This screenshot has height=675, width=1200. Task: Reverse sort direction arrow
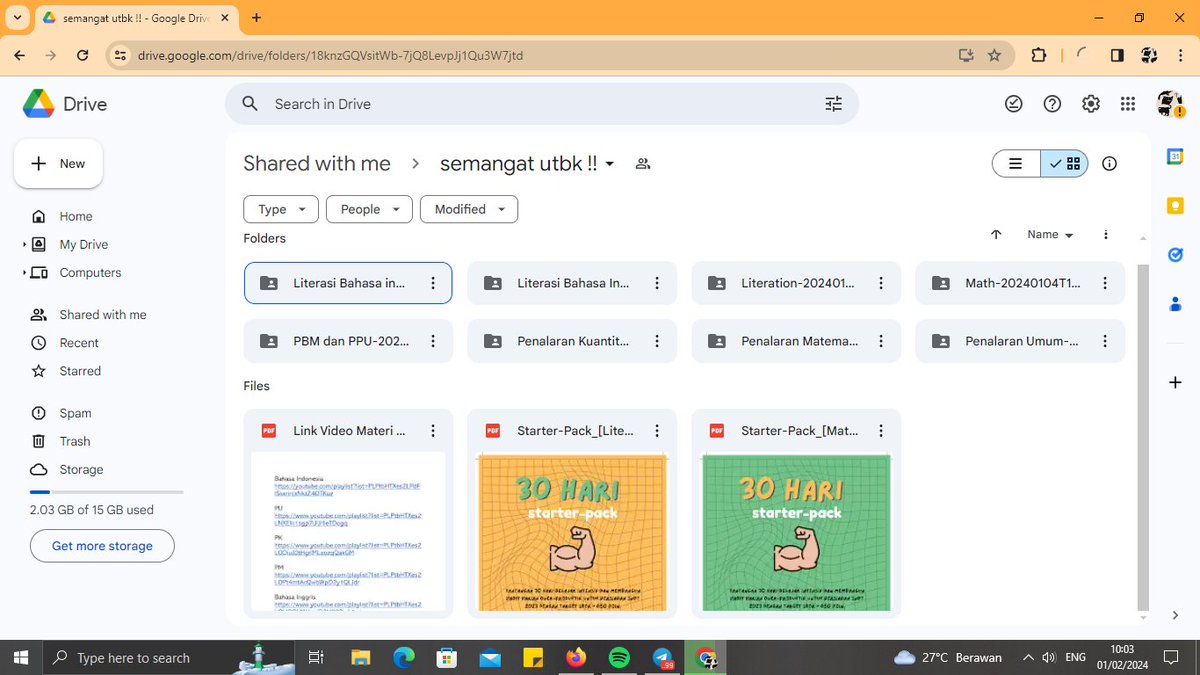pyautogui.click(x=996, y=234)
